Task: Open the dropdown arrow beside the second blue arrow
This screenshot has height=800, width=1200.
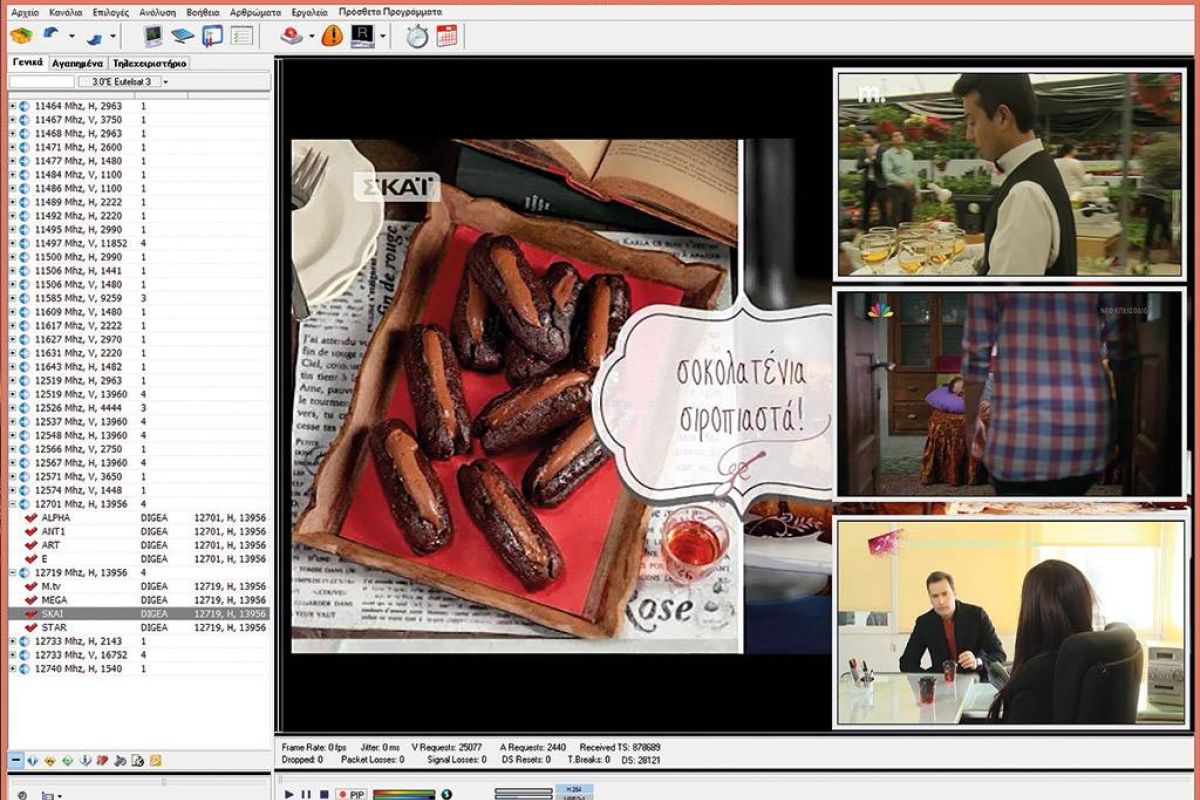Action: click(113, 37)
